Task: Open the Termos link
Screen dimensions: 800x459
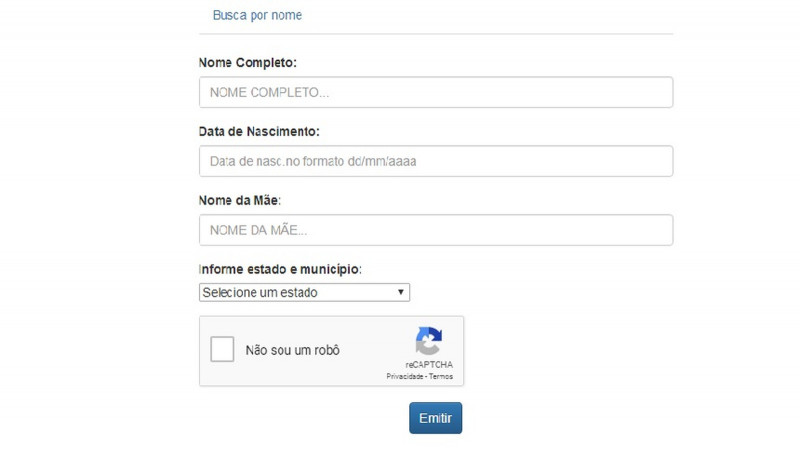Action: click(442, 376)
